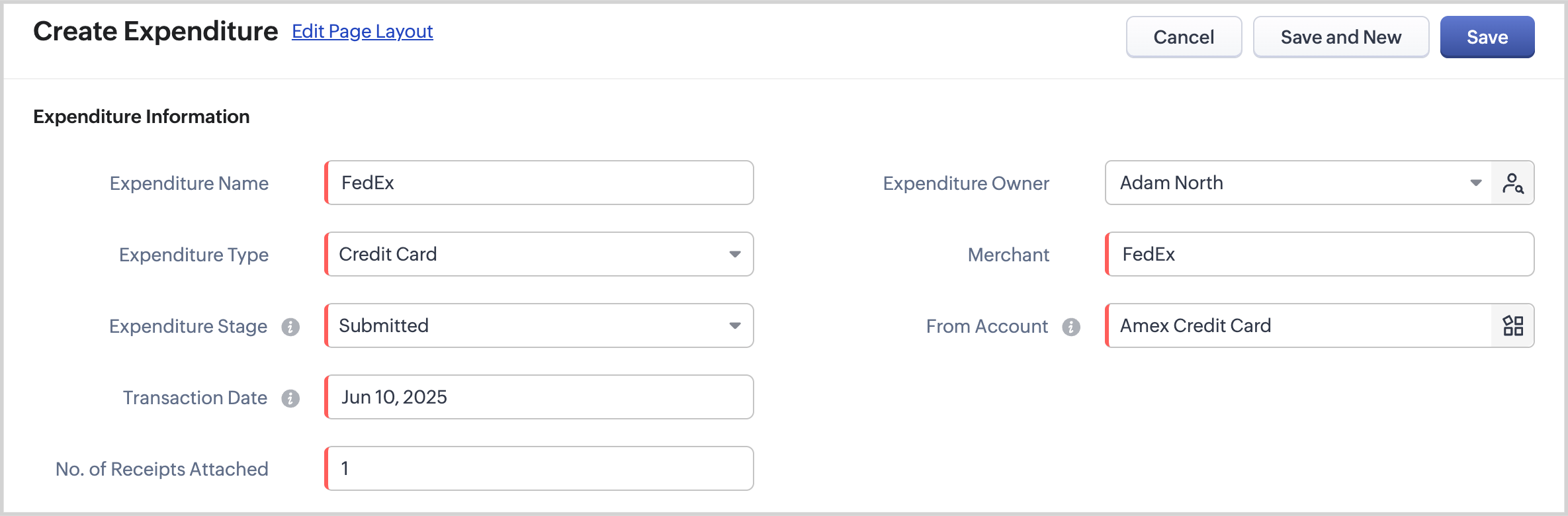This screenshot has width=1568, height=516.
Task: Open the Transaction Date field
Action: pos(539,397)
